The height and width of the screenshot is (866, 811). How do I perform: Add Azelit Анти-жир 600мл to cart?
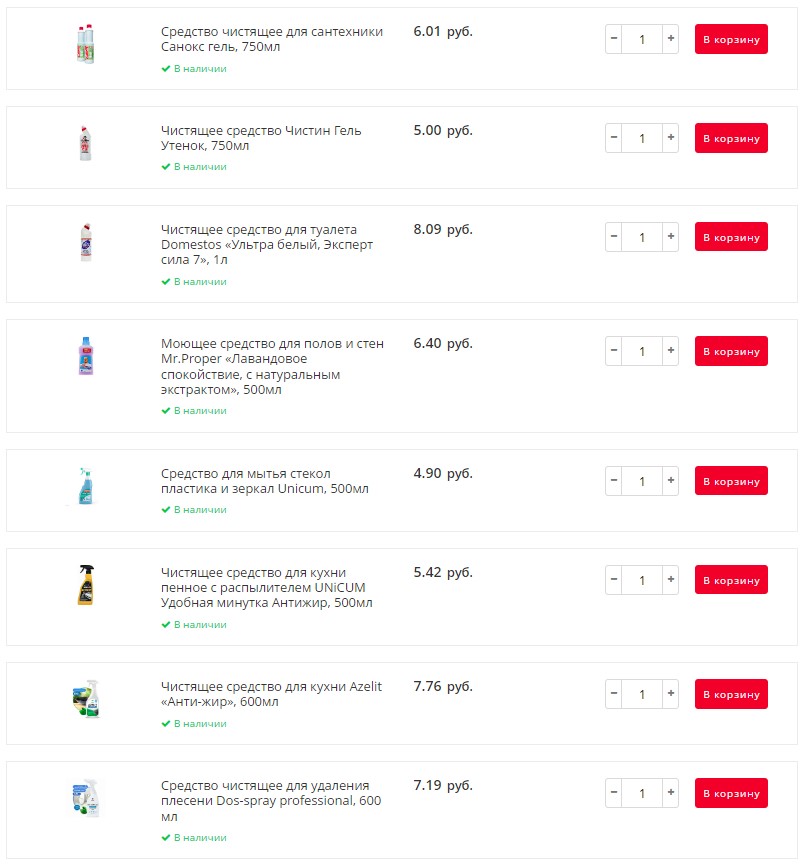tap(731, 694)
